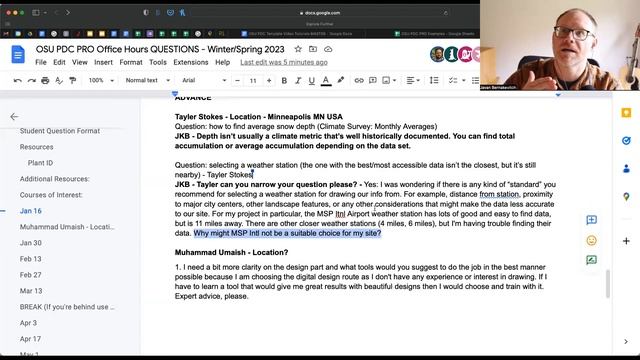Get add-ons with the plus icon

point(626,241)
